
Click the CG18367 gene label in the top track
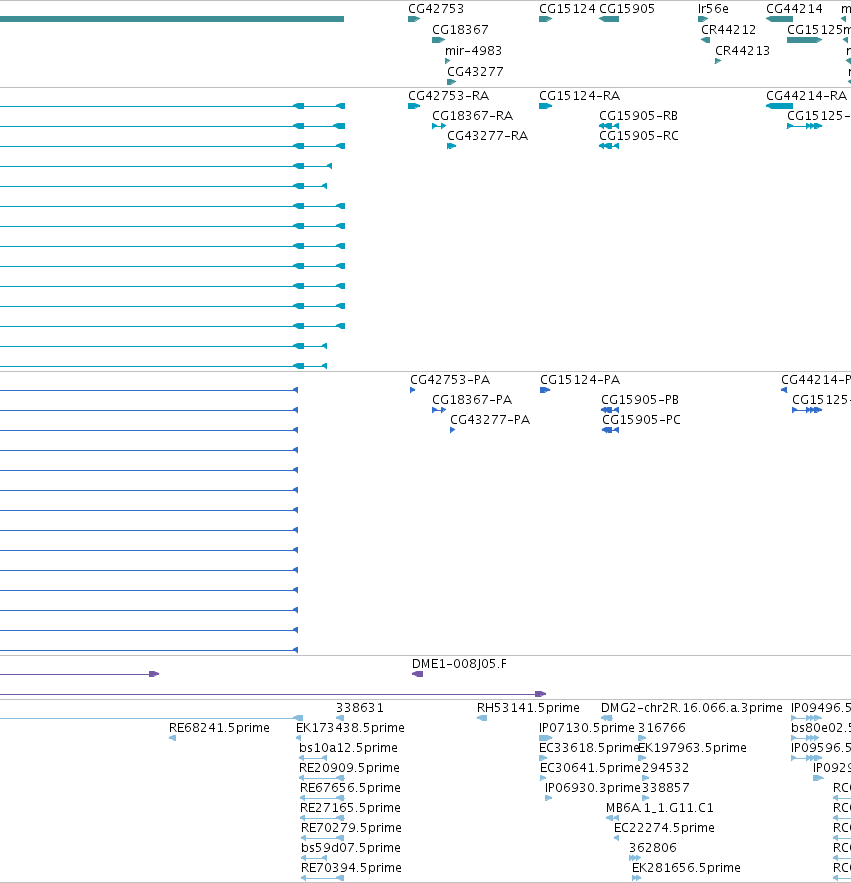tap(460, 29)
